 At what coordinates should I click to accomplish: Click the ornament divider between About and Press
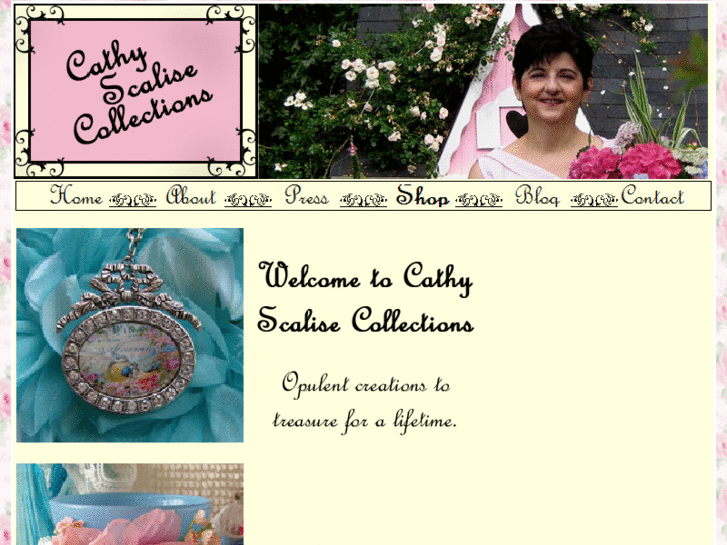tap(248, 200)
